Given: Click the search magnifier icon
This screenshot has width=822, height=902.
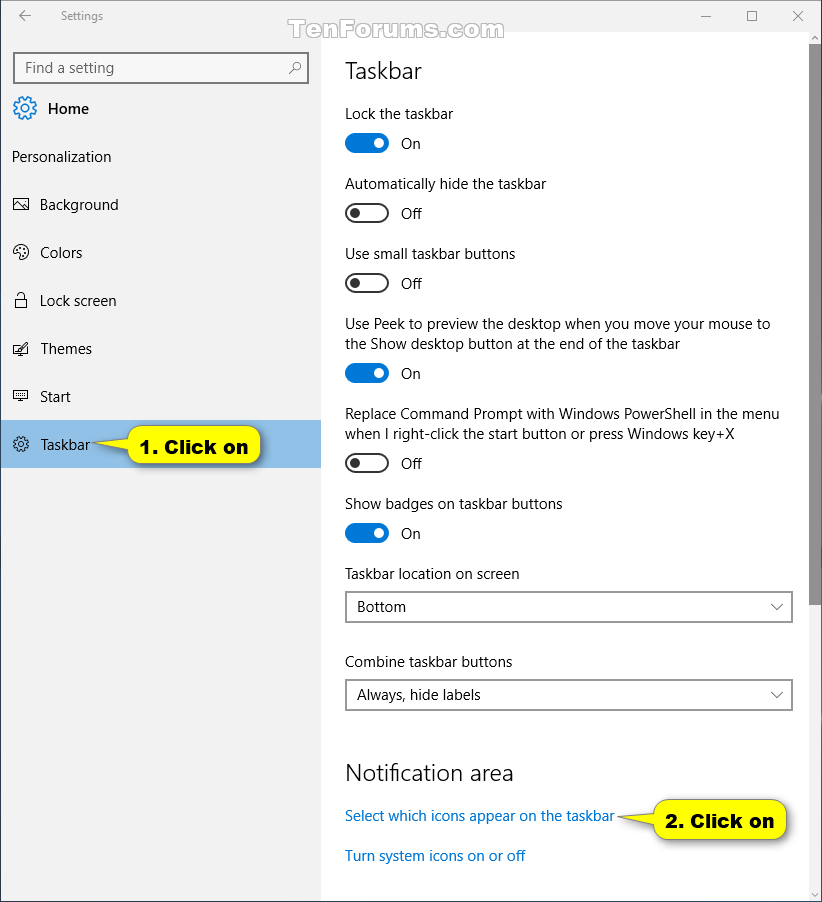Looking at the screenshot, I should coord(295,68).
